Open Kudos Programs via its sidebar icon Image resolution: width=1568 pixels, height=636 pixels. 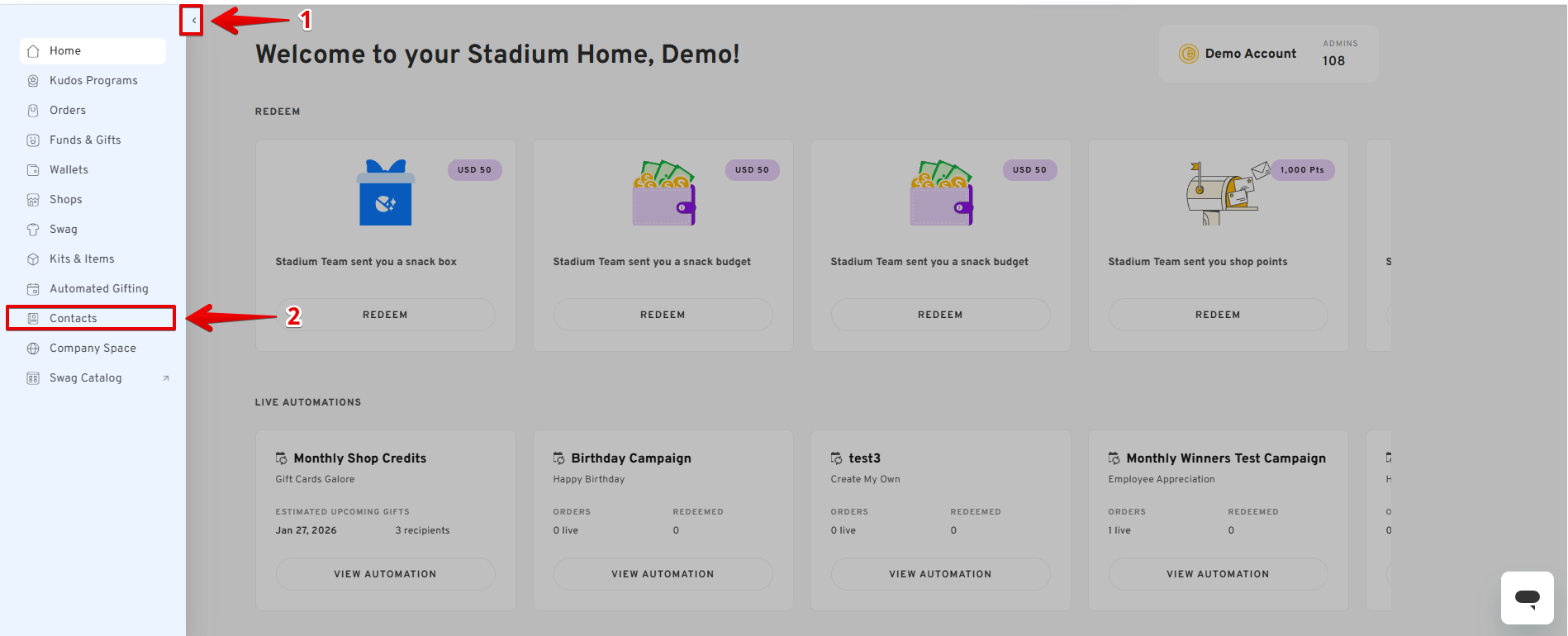33,81
